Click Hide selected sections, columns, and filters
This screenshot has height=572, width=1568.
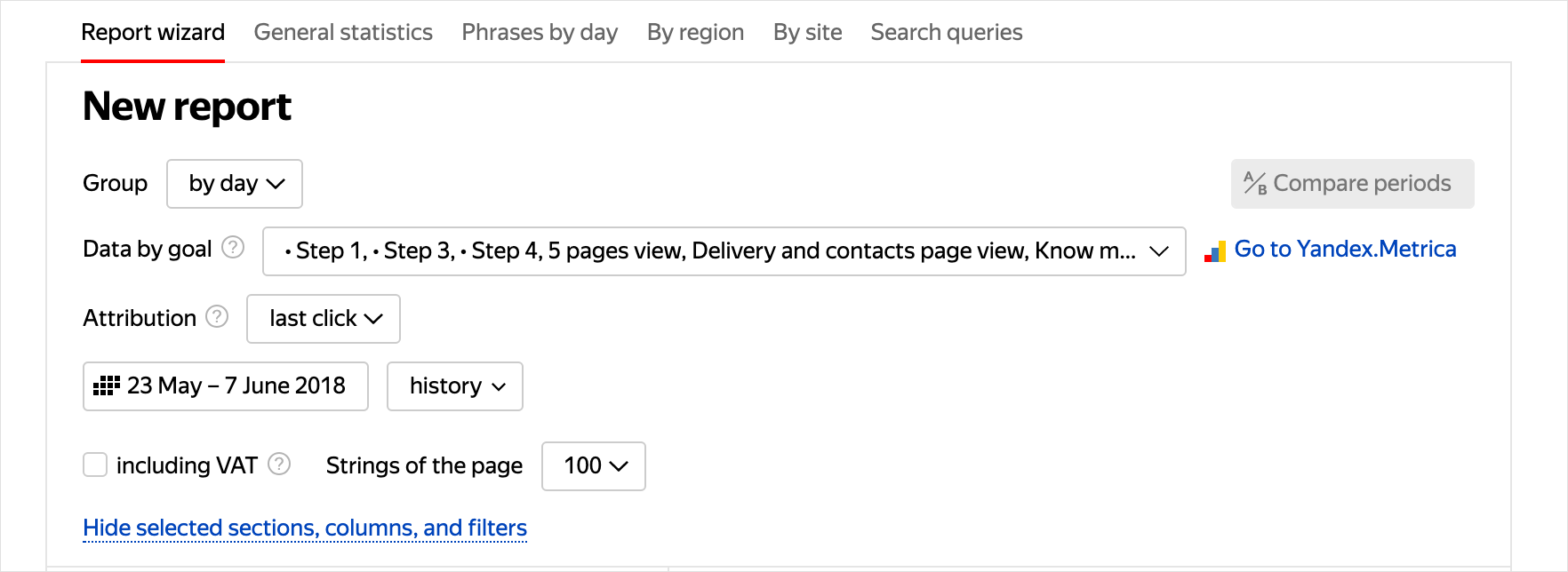click(305, 528)
